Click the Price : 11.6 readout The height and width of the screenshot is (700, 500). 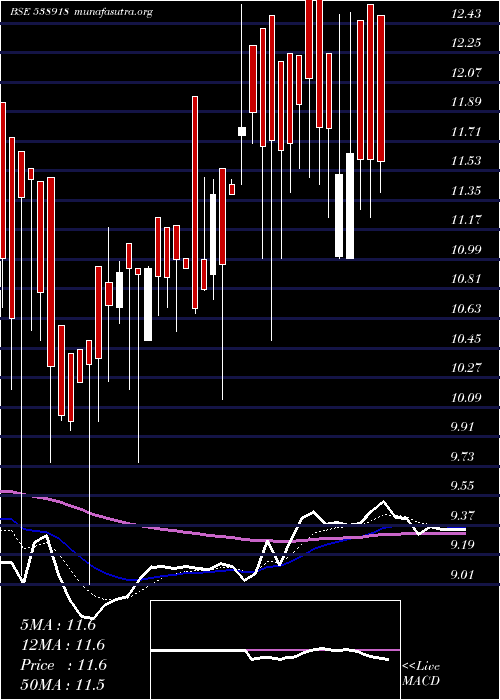click(63, 665)
